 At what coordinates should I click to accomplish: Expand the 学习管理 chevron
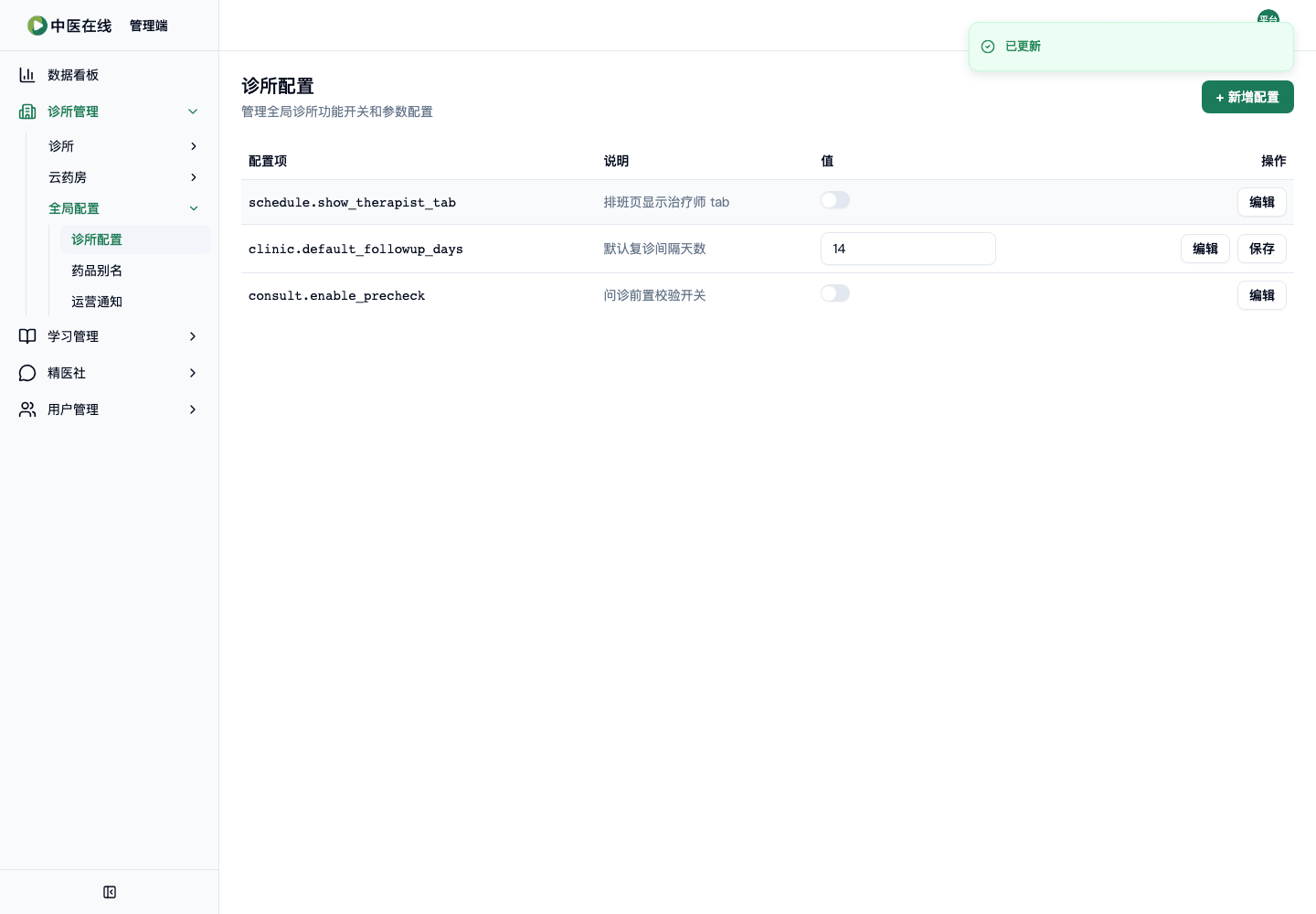[x=193, y=336]
